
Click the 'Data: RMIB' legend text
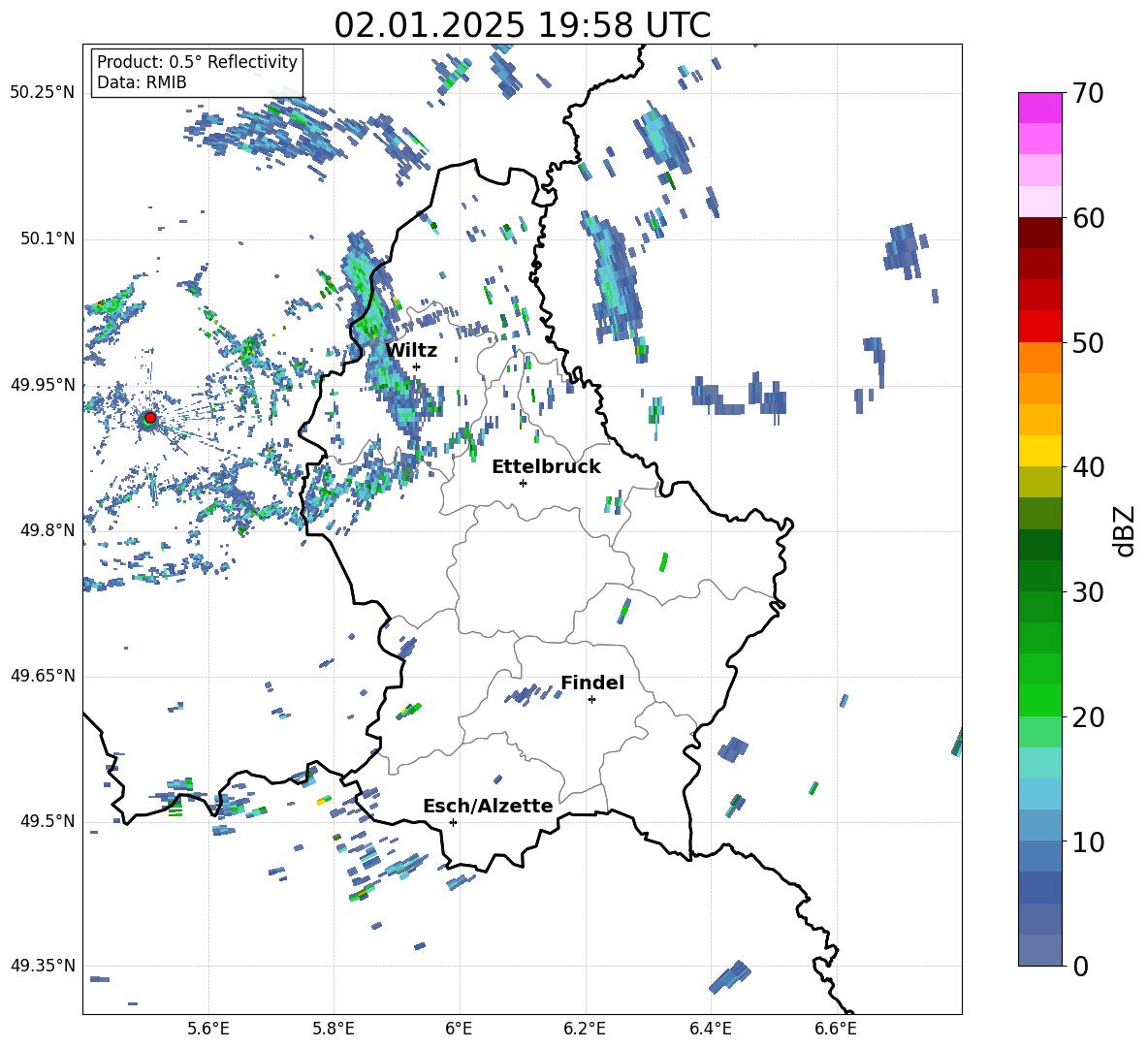click(x=142, y=82)
